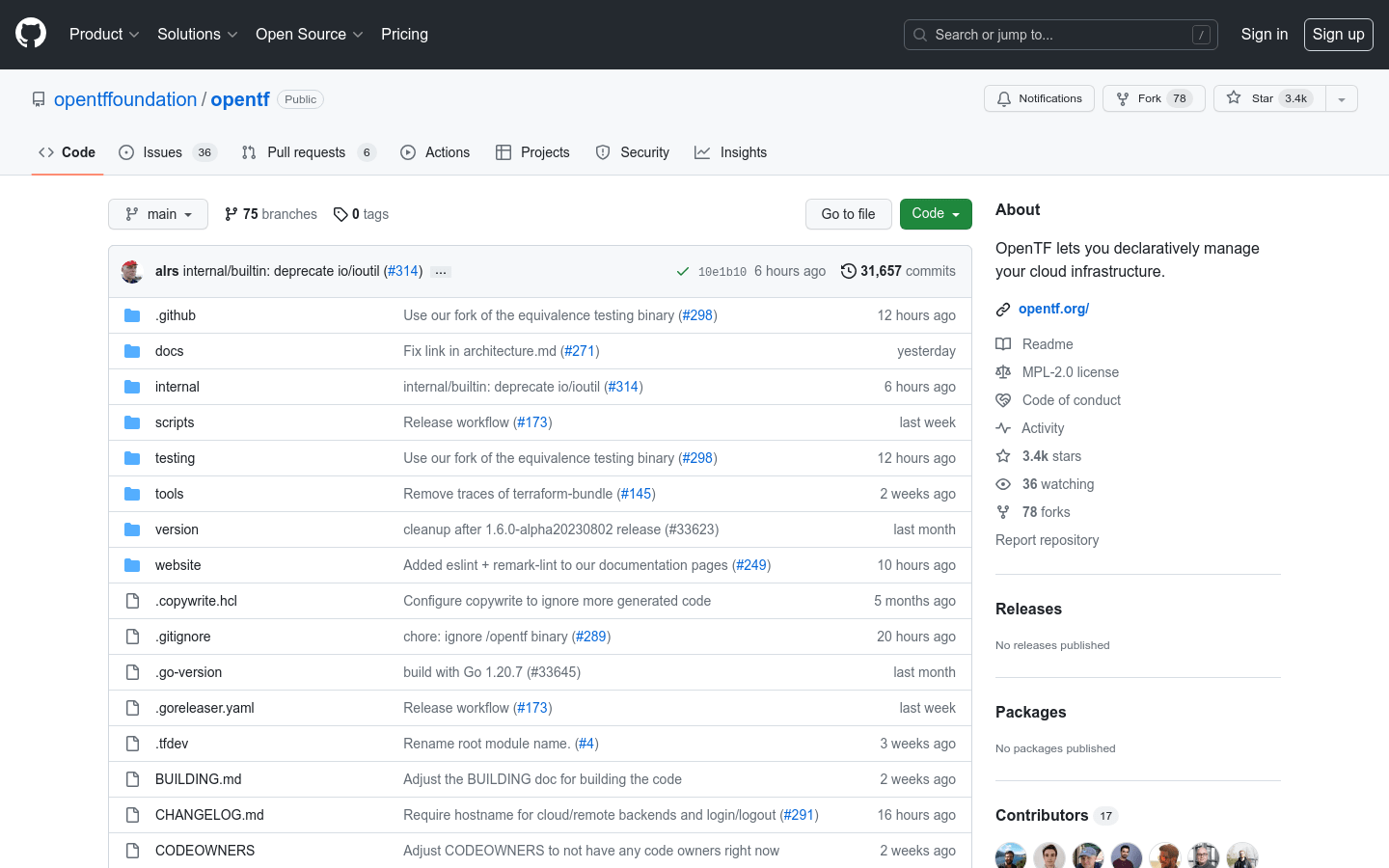
Task: Star the opentf repository
Action: click(1269, 98)
